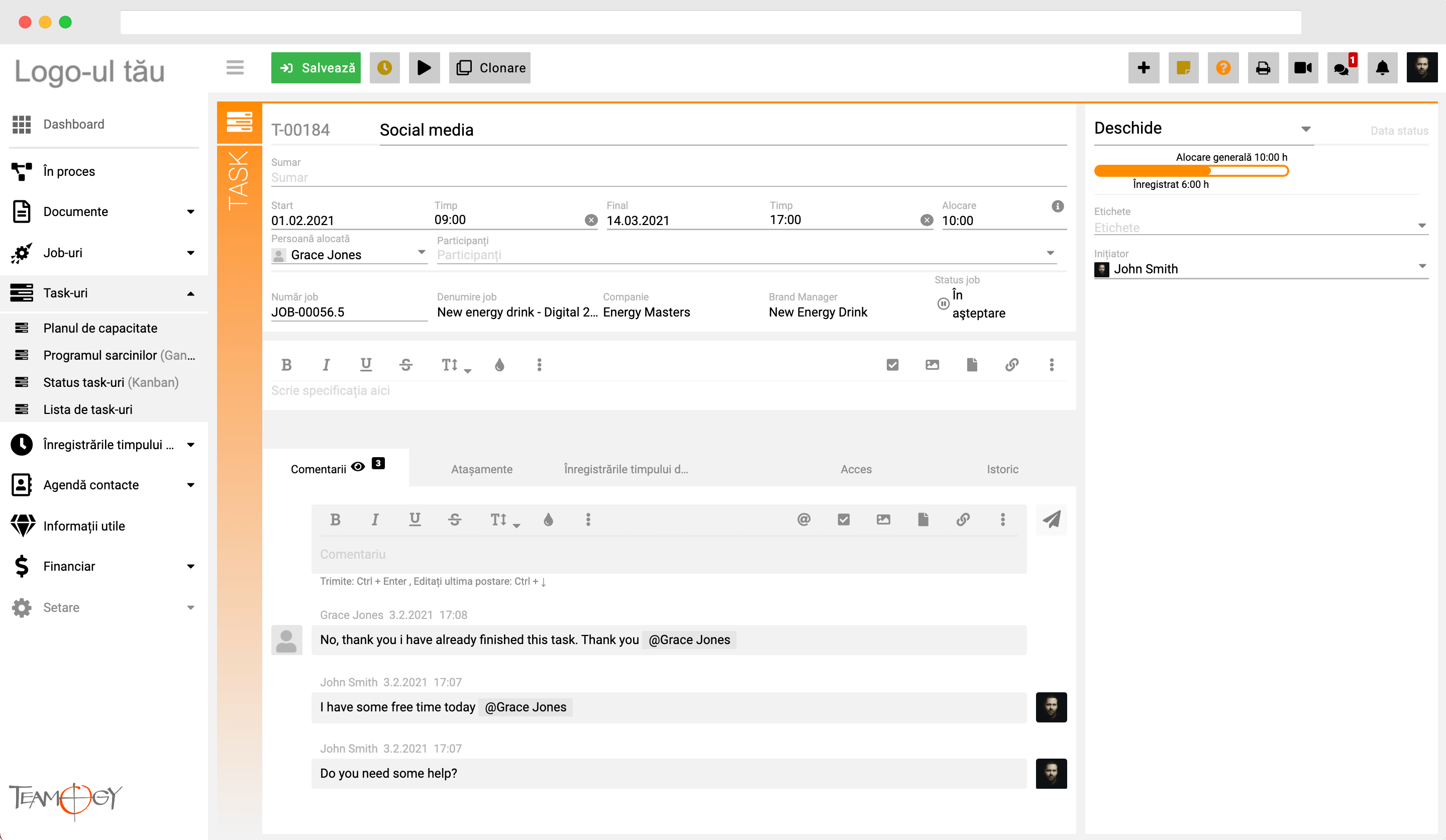Insert a checkbox in the specification editor
The image size is (1446, 840).
click(892, 365)
